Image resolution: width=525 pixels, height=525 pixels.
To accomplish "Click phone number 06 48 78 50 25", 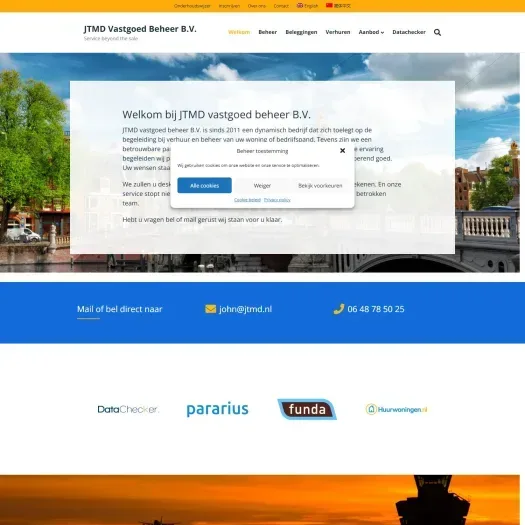I will (376, 309).
